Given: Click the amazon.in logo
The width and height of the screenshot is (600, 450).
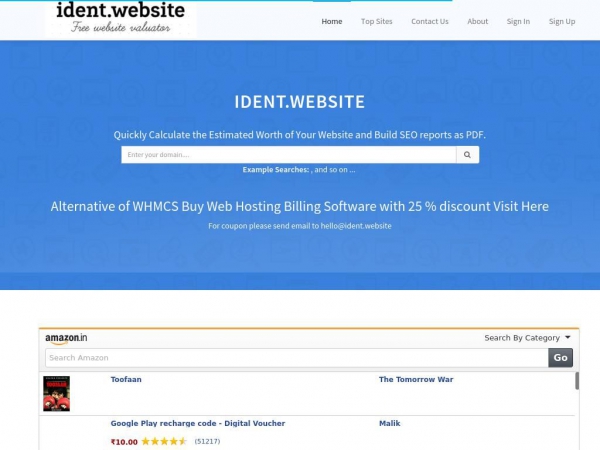Looking at the screenshot, I should pos(66,338).
